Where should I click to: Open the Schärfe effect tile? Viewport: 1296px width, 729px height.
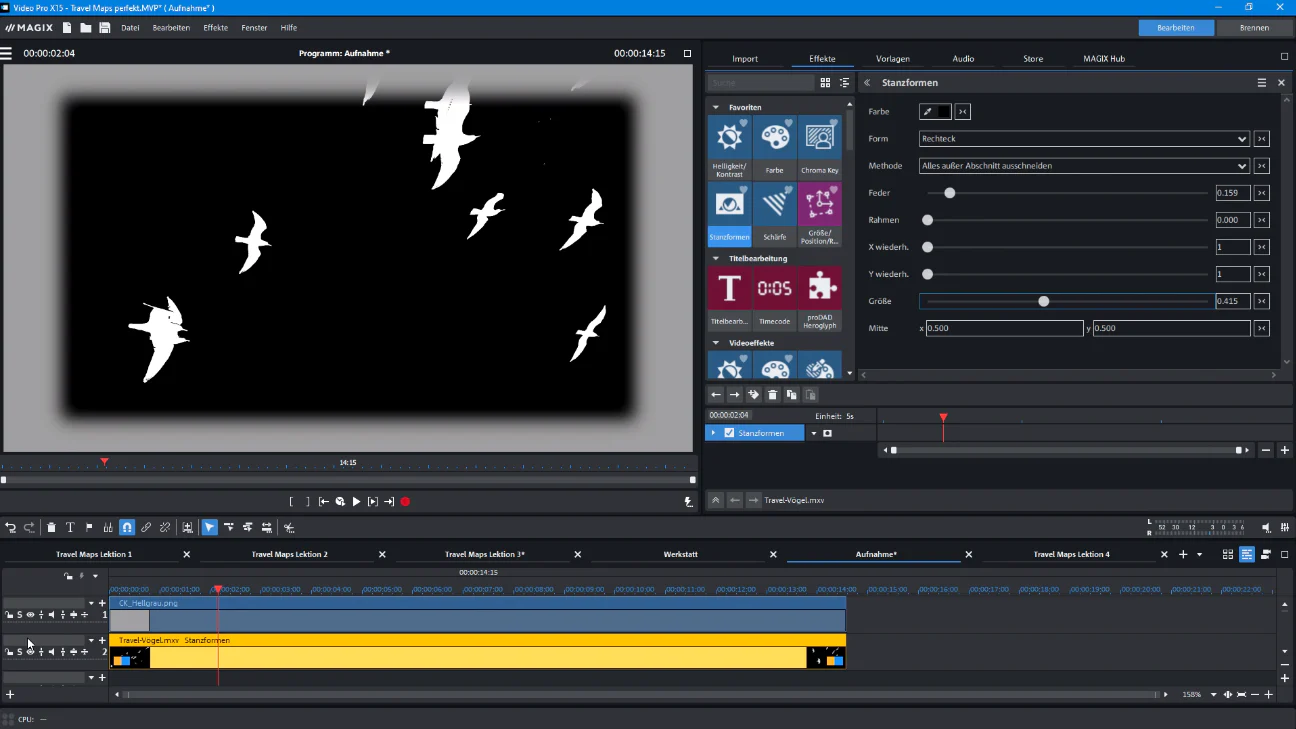tap(775, 215)
